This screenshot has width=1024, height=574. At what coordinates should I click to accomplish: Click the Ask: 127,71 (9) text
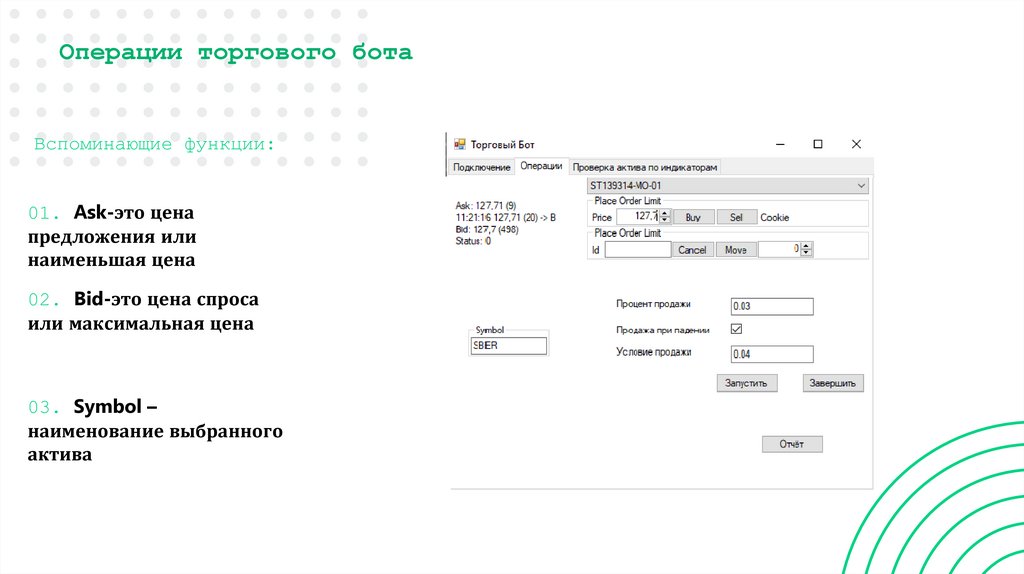[x=486, y=206]
